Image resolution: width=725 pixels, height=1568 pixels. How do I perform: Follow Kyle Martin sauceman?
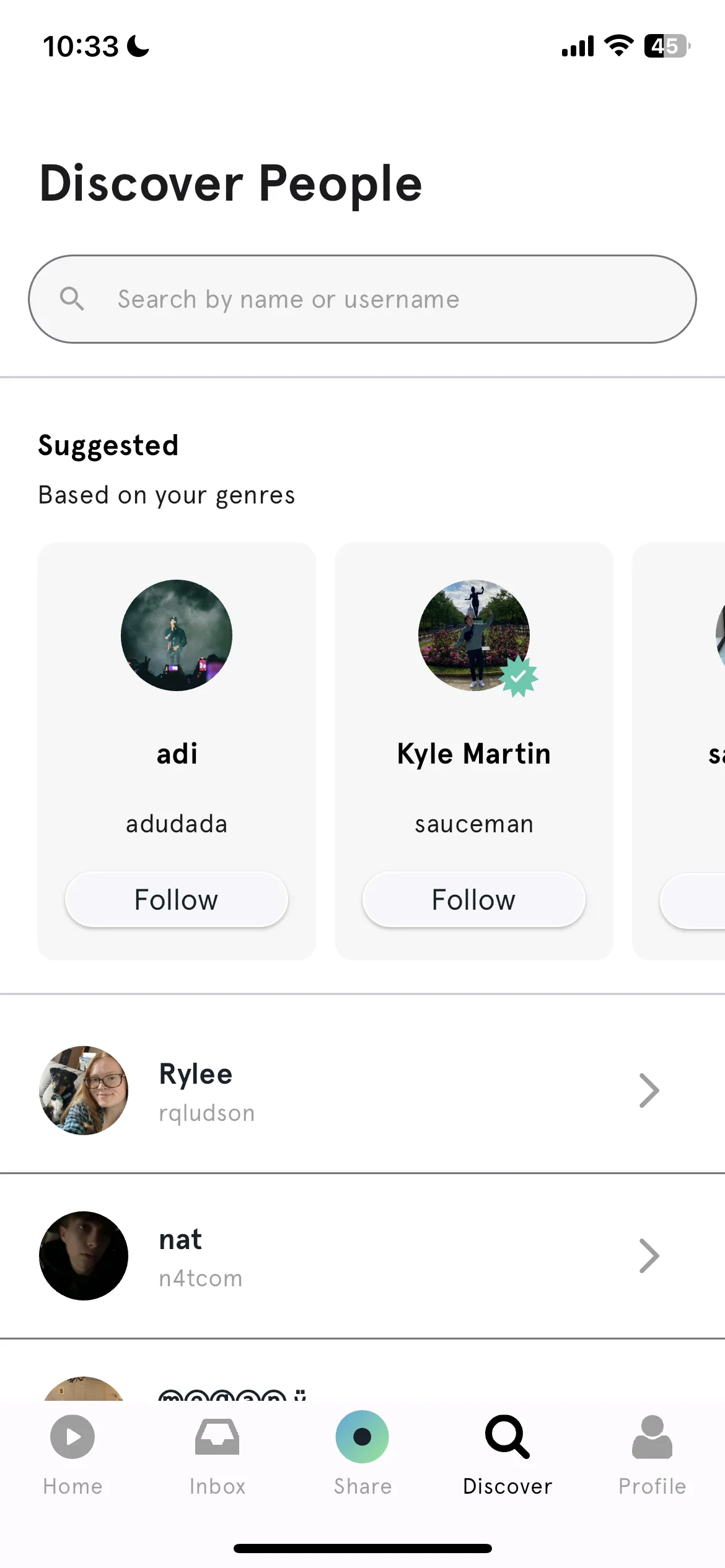[474, 899]
